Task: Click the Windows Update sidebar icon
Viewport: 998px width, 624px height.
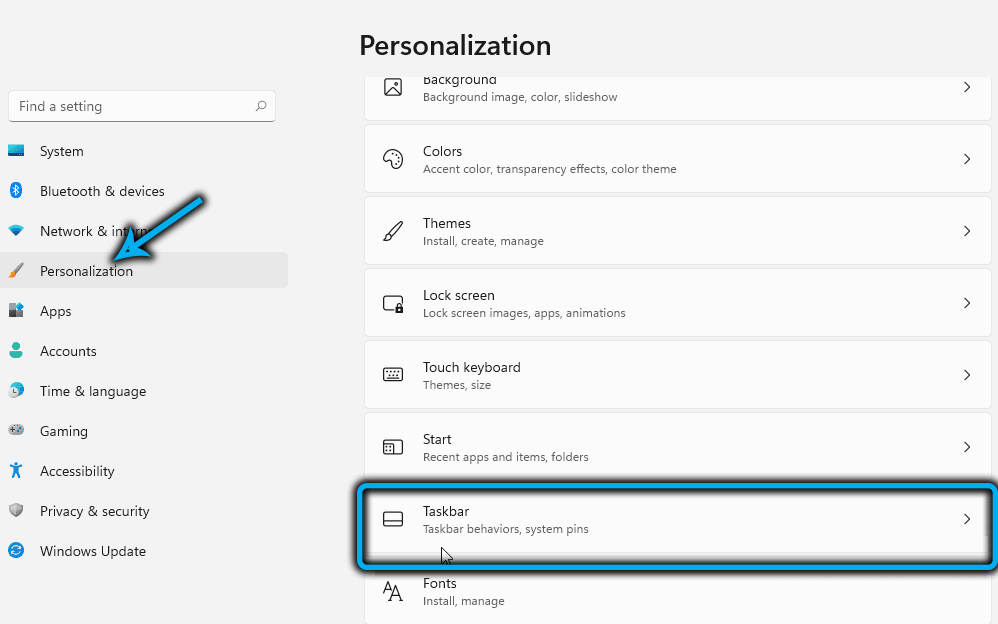Action: click(16, 551)
